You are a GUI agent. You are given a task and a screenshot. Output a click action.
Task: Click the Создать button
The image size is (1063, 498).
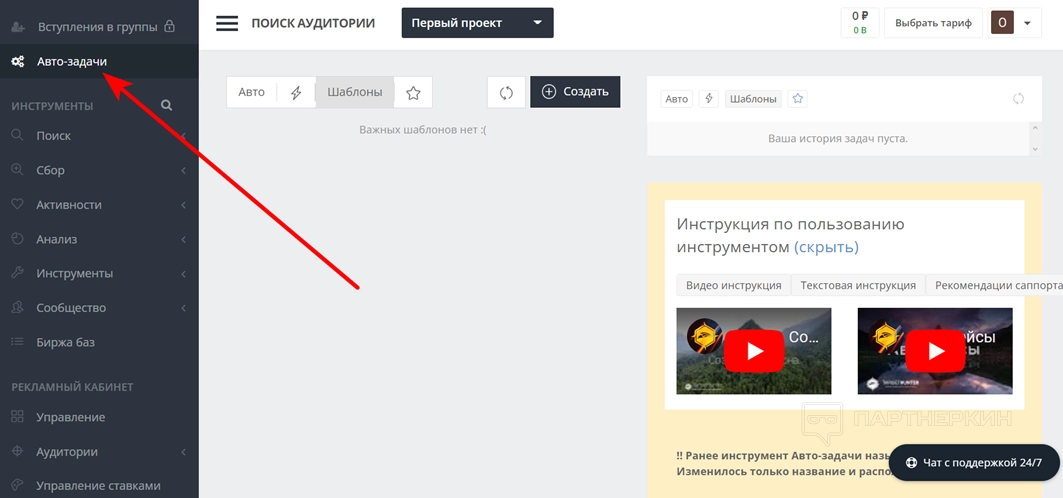point(575,92)
